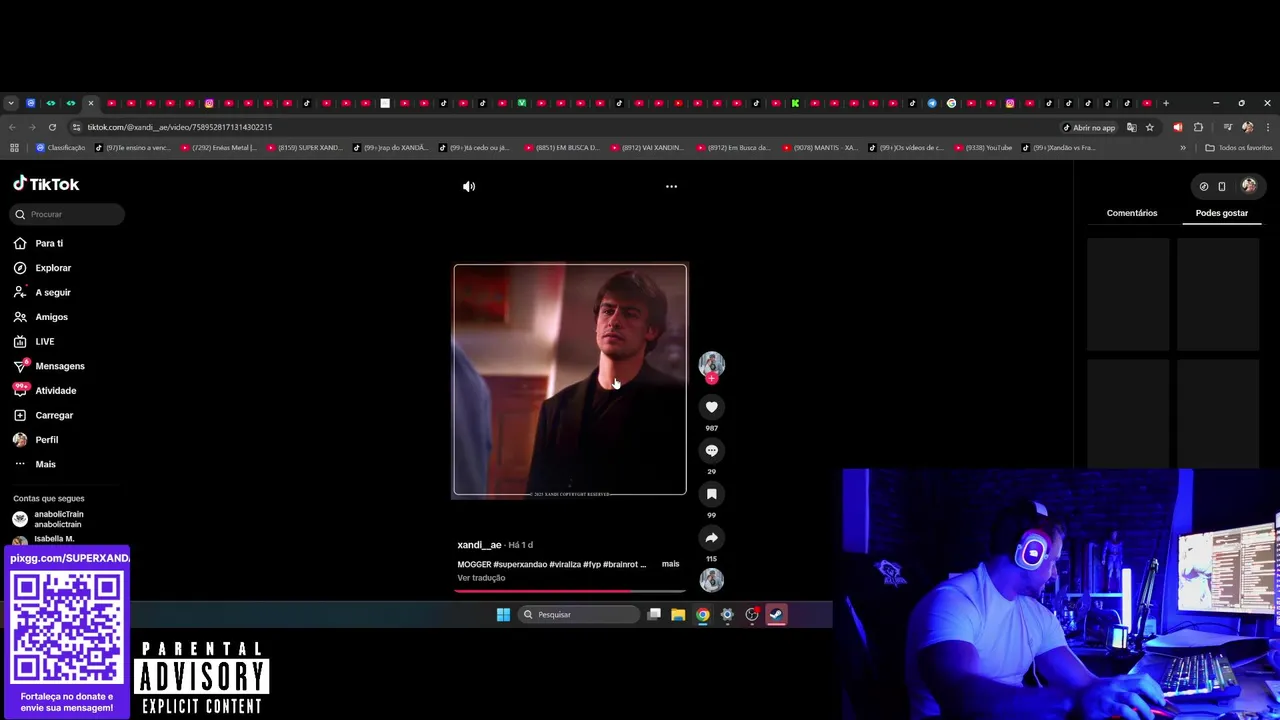This screenshot has height=720, width=1280.
Task: Focus the Procurar search field
Action: [67, 214]
